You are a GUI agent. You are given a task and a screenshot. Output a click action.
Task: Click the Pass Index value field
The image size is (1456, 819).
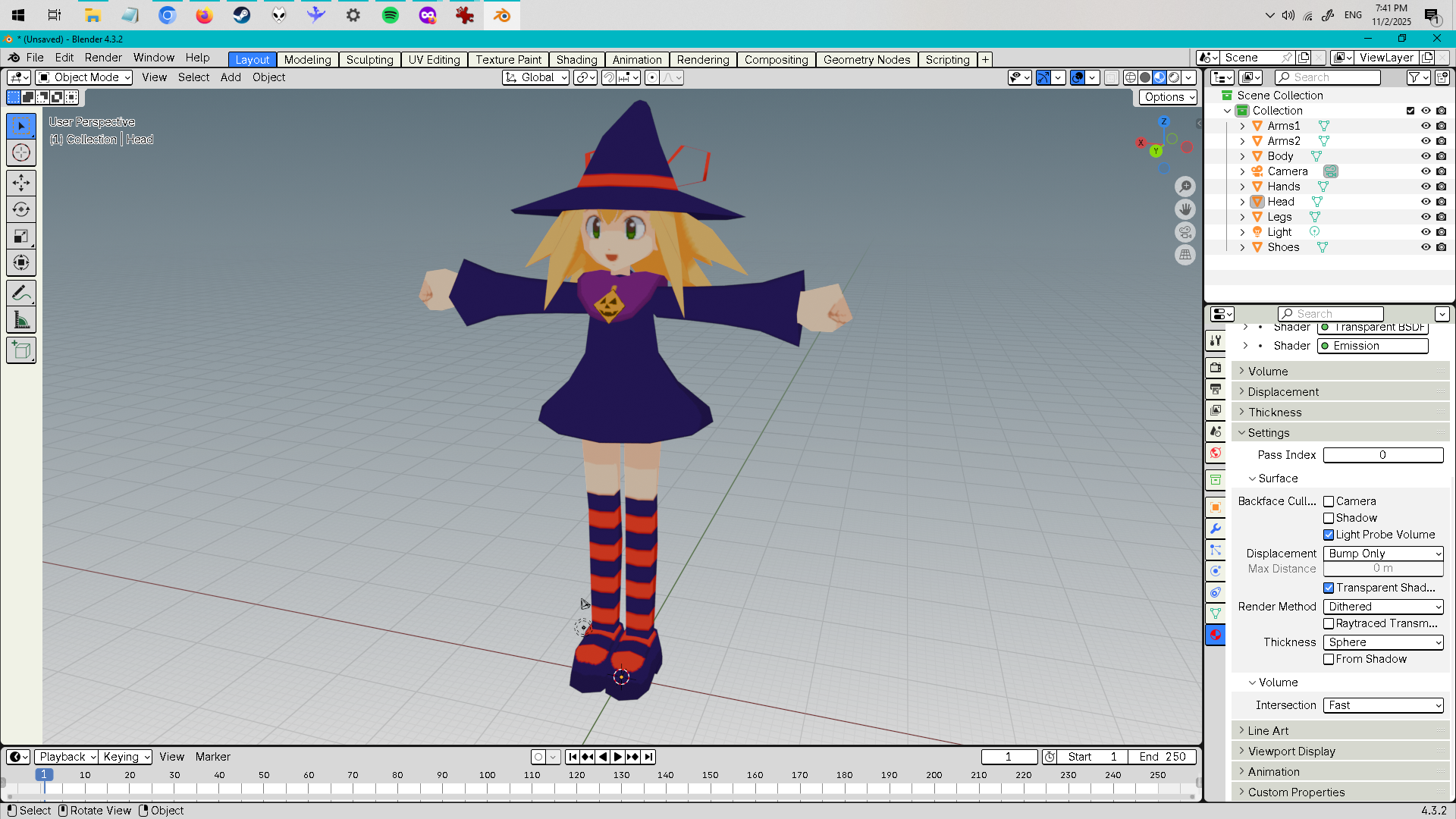click(1382, 455)
